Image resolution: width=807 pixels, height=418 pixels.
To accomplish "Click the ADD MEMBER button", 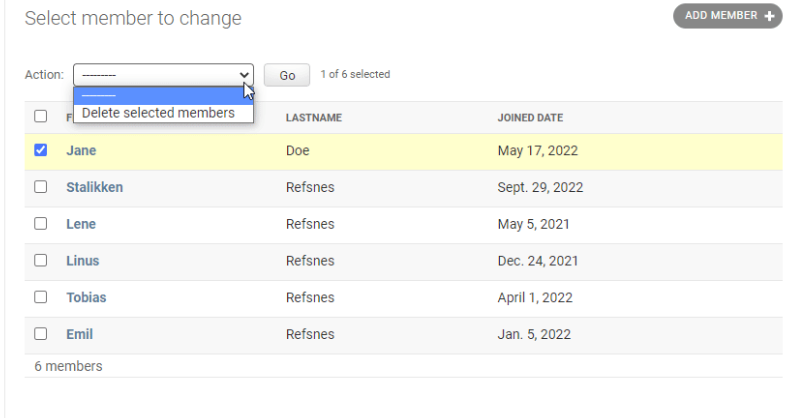I will 728,16.
